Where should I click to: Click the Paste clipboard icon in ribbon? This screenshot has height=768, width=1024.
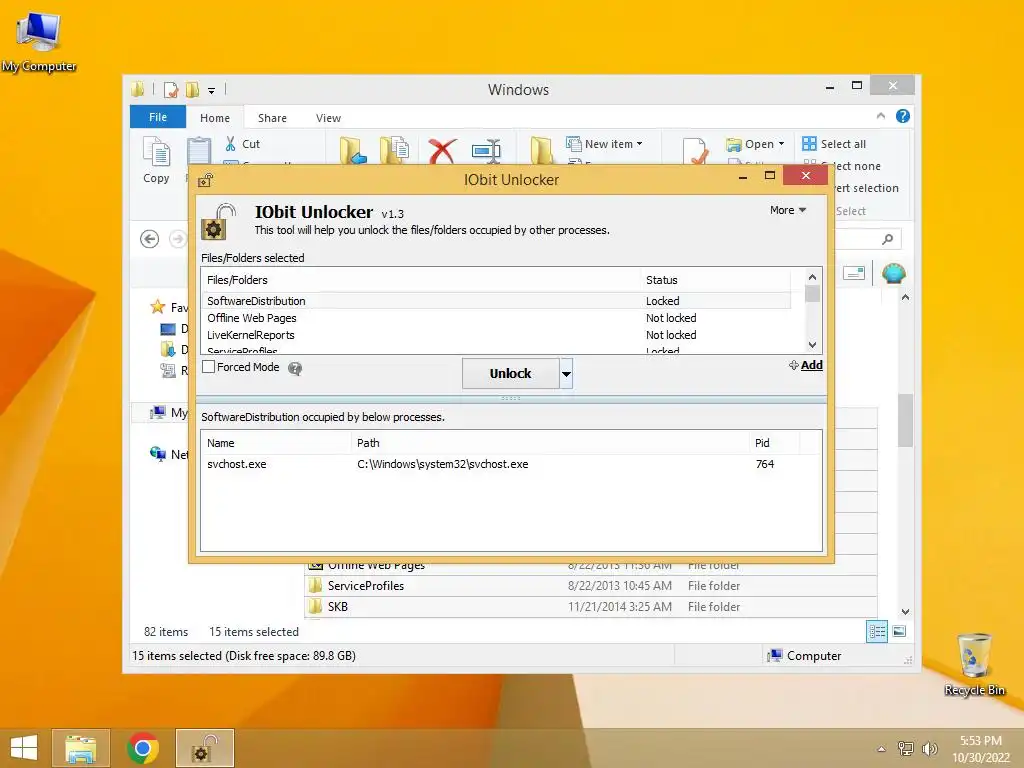coord(199,151)
